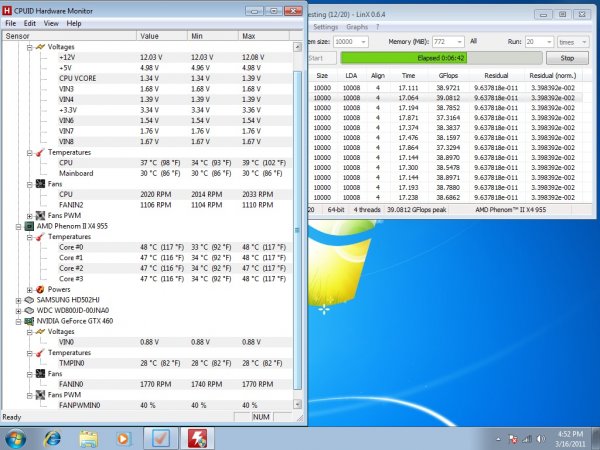
Task: Show hidden tray icons arrow
Action: pos(498,439)
